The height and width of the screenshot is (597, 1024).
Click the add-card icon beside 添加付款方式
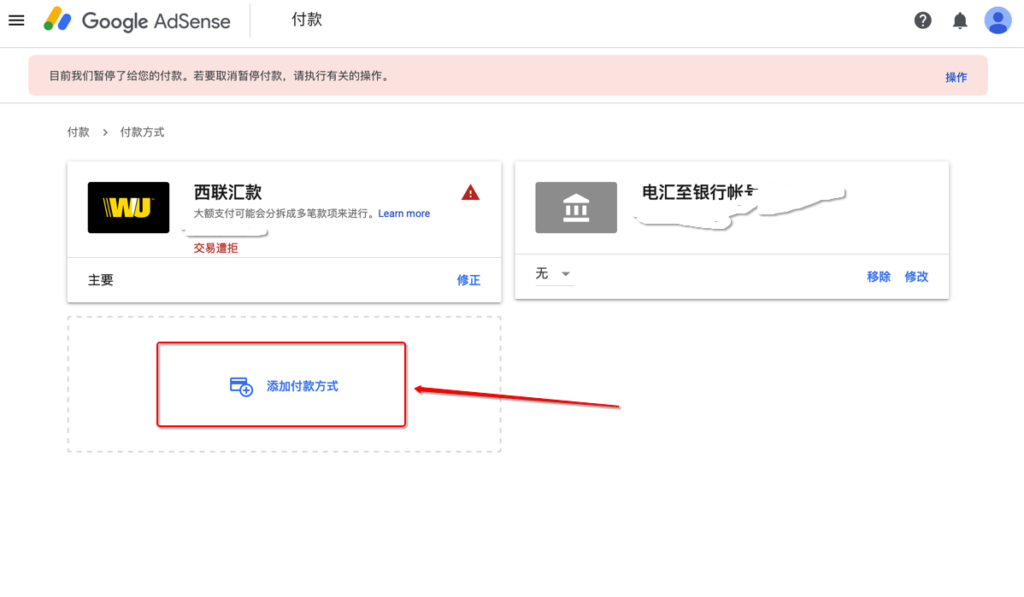[241, 386]
